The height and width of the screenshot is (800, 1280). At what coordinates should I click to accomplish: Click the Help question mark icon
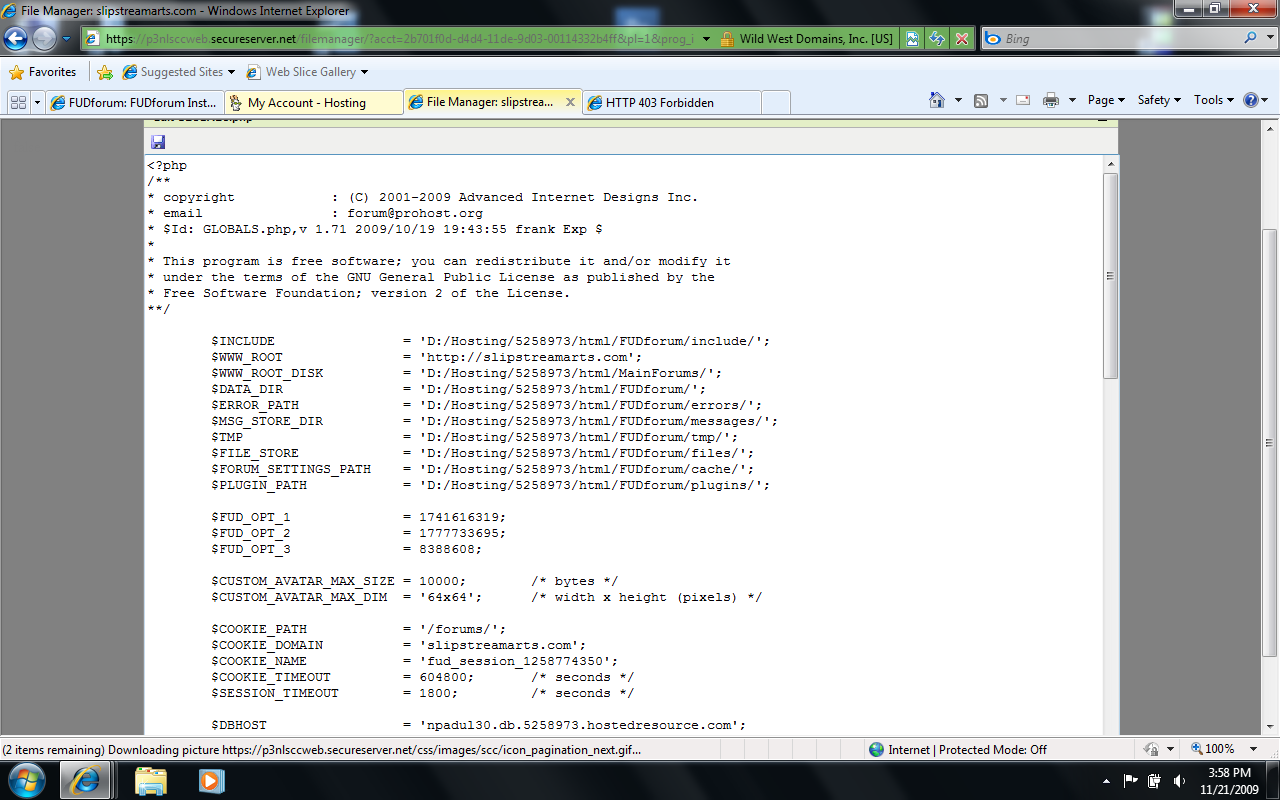1250,100
